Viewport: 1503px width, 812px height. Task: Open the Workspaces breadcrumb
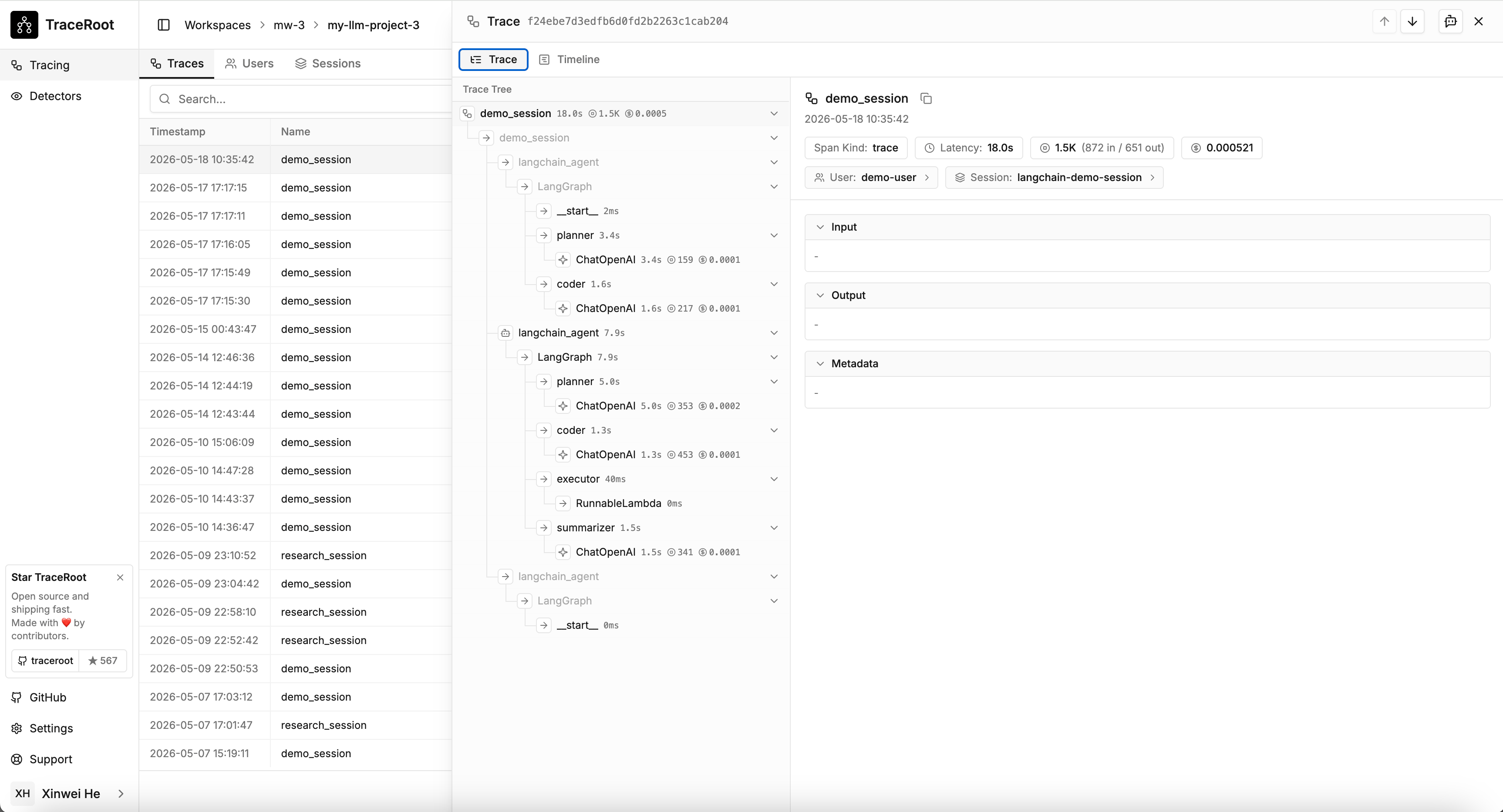click(218, 25)
